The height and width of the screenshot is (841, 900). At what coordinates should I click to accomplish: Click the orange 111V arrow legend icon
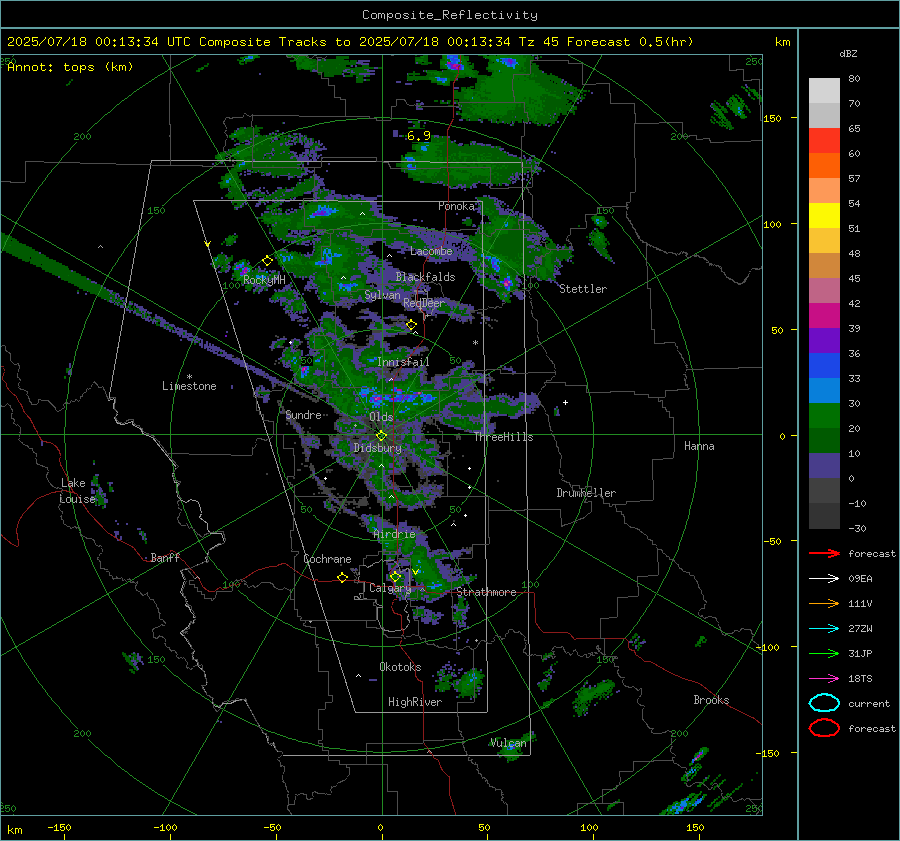coord(824,603)
